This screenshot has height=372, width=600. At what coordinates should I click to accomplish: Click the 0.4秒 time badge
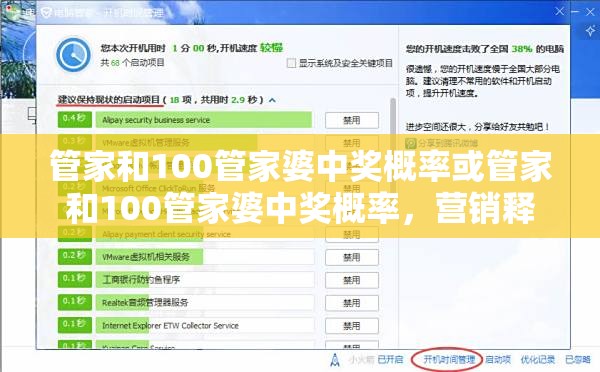75,119
